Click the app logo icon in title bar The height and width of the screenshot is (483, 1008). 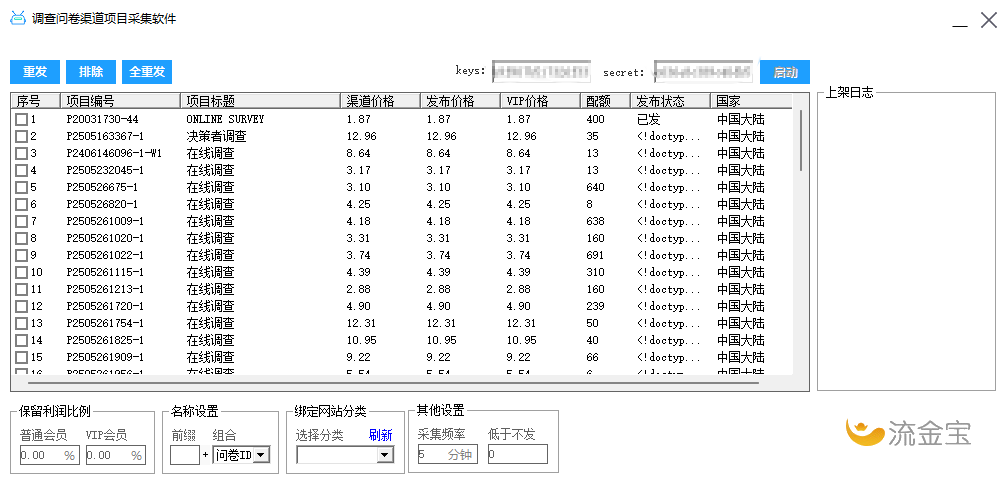click(x=17, y=17)
